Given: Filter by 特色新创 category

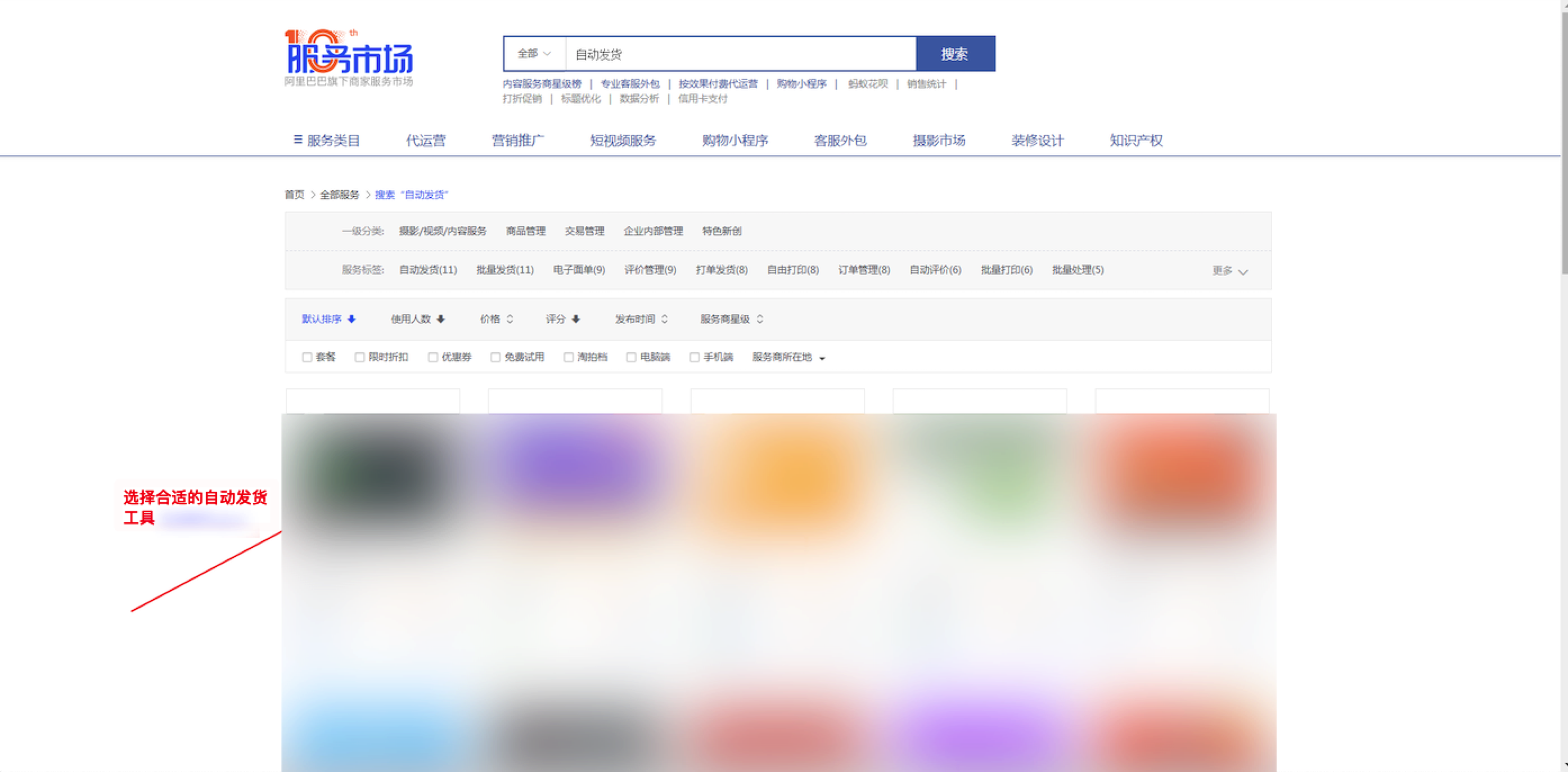Looking at the screenshot, I should 722,231.
